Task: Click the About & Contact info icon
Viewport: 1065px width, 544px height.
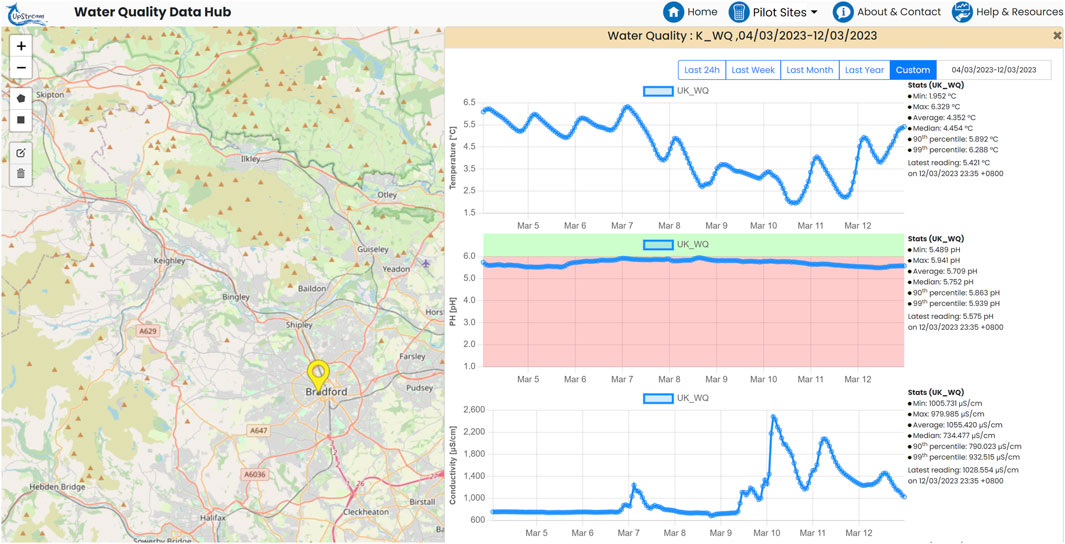Action: click(x=843, y=12)
